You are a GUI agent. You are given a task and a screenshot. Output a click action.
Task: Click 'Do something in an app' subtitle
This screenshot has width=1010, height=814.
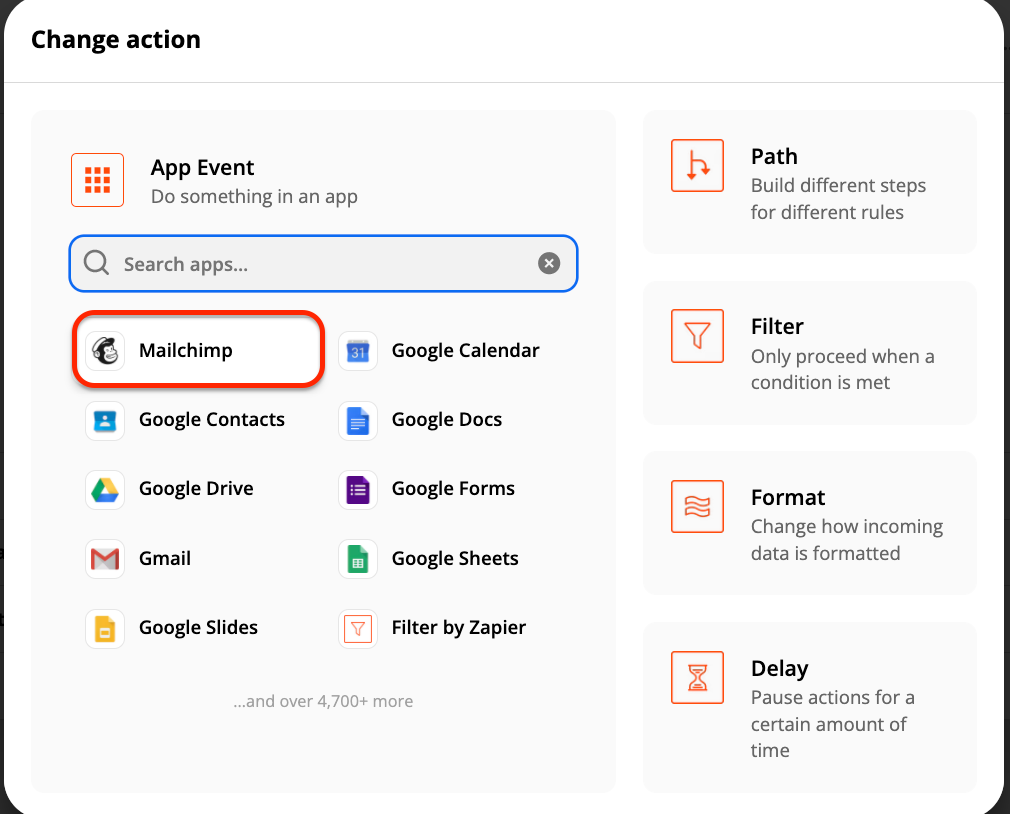254,196
